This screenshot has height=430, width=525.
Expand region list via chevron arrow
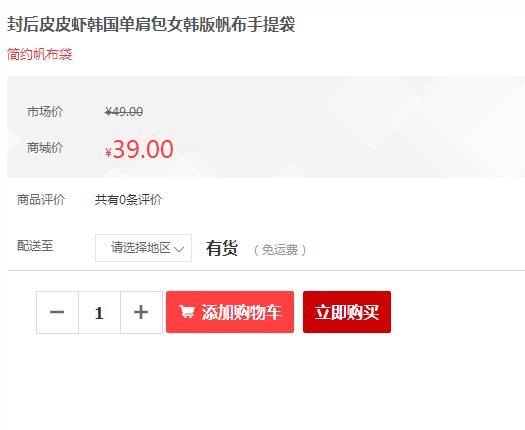point(179,249)
